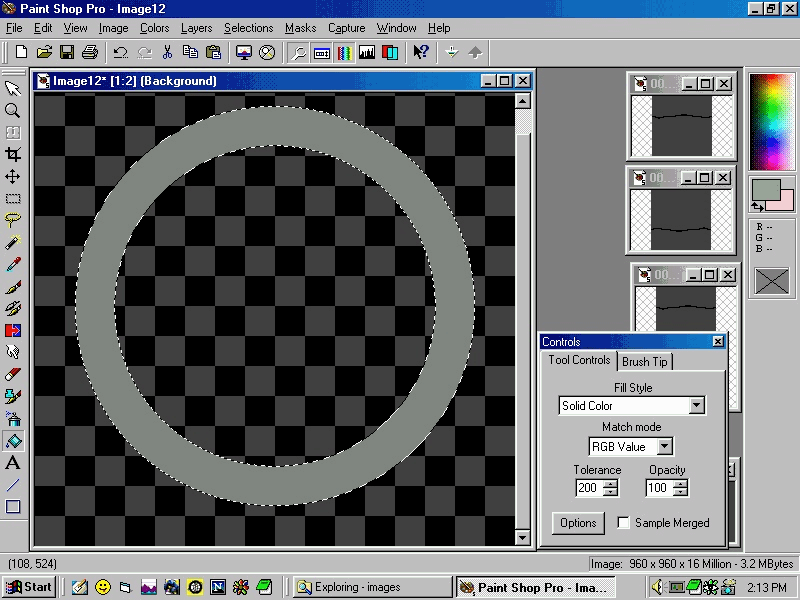Select the Crop tool
This screenshot has height=600, width=800.
(x=13, y=155)
